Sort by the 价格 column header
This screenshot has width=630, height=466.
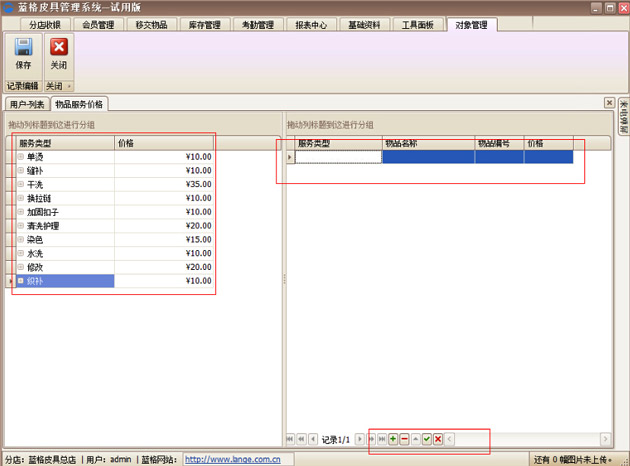(164, 143)
